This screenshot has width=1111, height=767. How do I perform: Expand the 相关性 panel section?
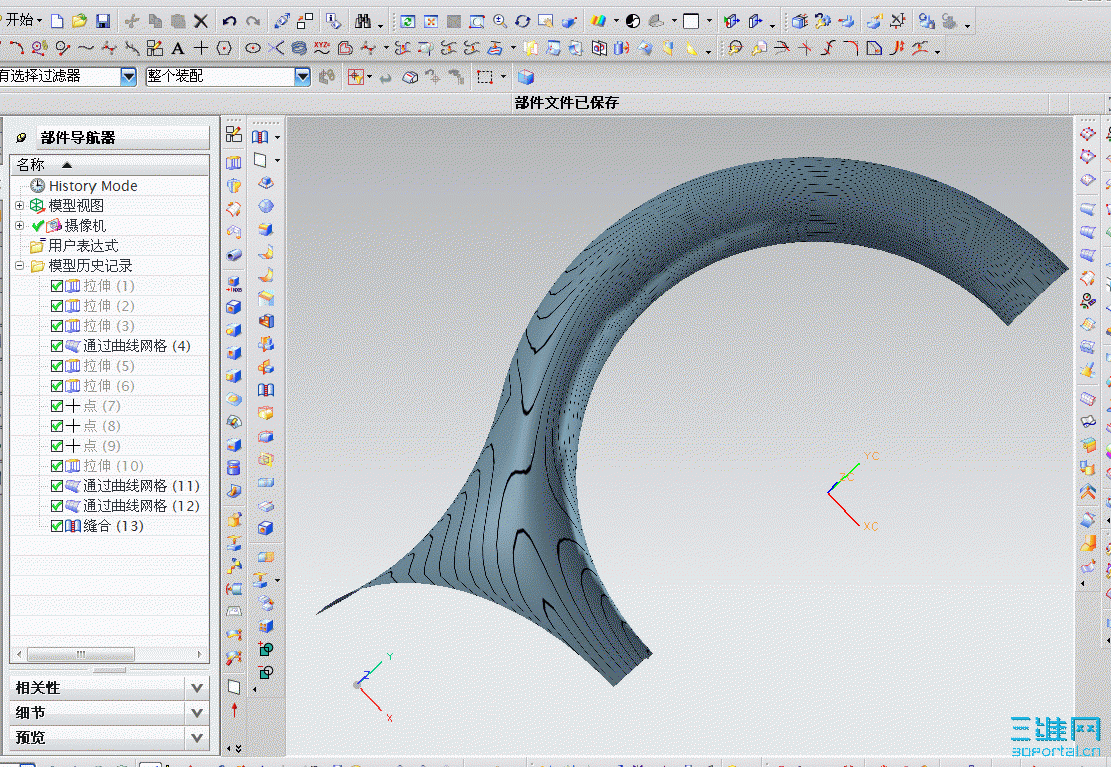(197, 688)
